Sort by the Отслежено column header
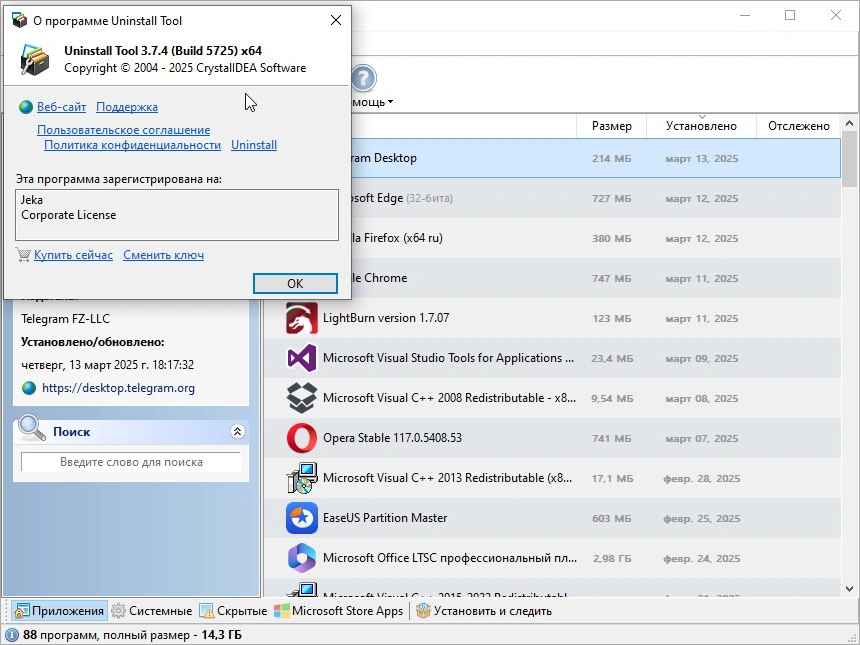 pyautogui.click(x=799, y=126)
